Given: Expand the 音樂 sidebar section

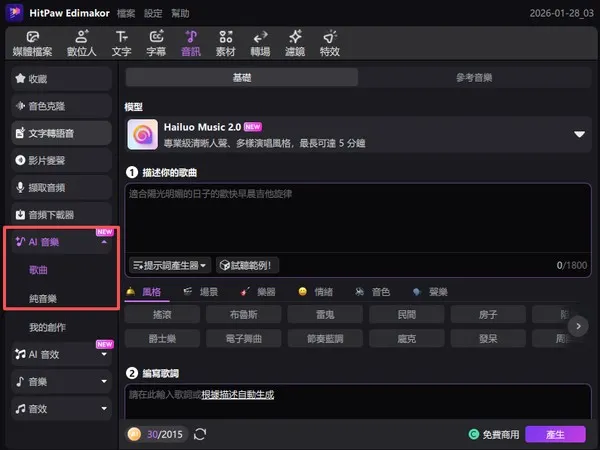Looking at the screenshot, I should [x=104, y=382].
